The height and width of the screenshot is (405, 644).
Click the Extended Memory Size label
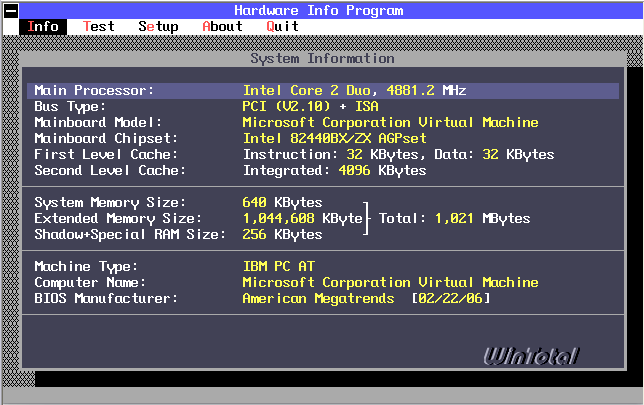117,219
